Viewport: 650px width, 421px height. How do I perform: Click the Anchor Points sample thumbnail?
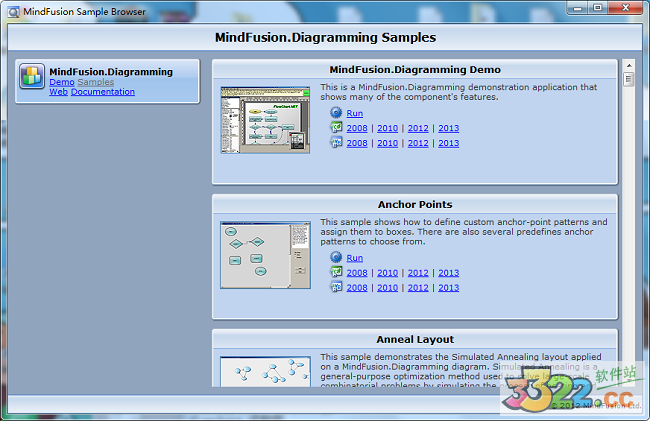pos(265,255)
